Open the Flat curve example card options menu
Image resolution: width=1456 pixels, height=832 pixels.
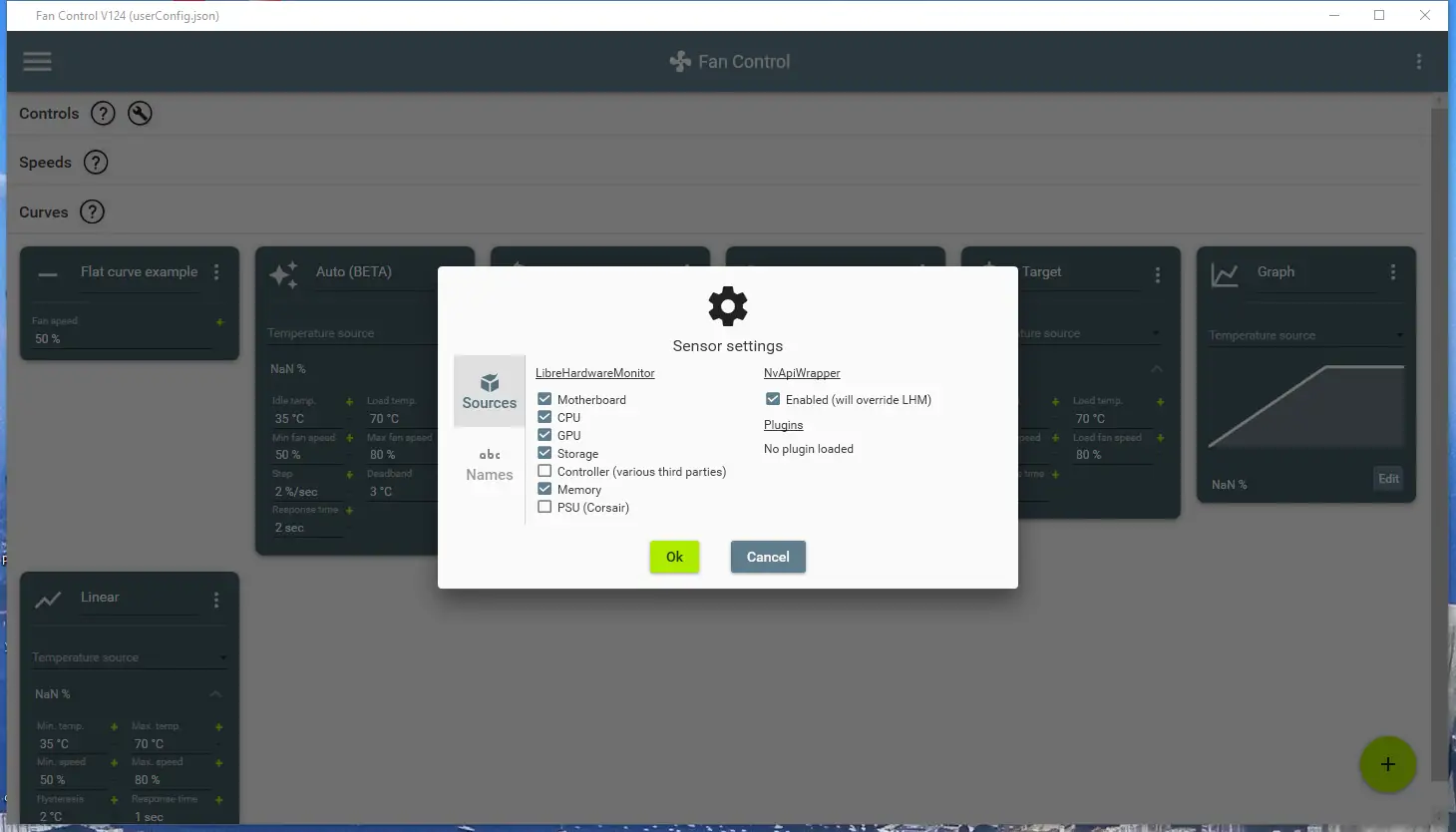click(216, 272)
